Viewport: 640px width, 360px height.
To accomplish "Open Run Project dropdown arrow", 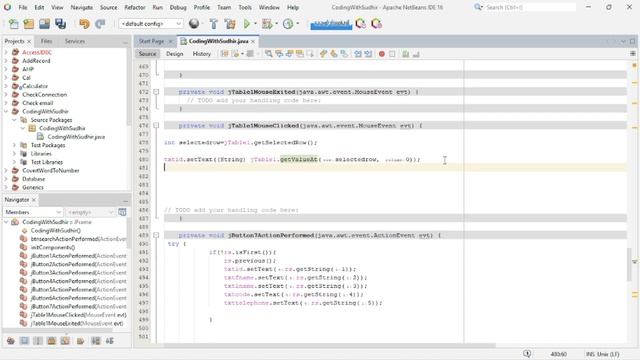I will (x=256, y=24).
